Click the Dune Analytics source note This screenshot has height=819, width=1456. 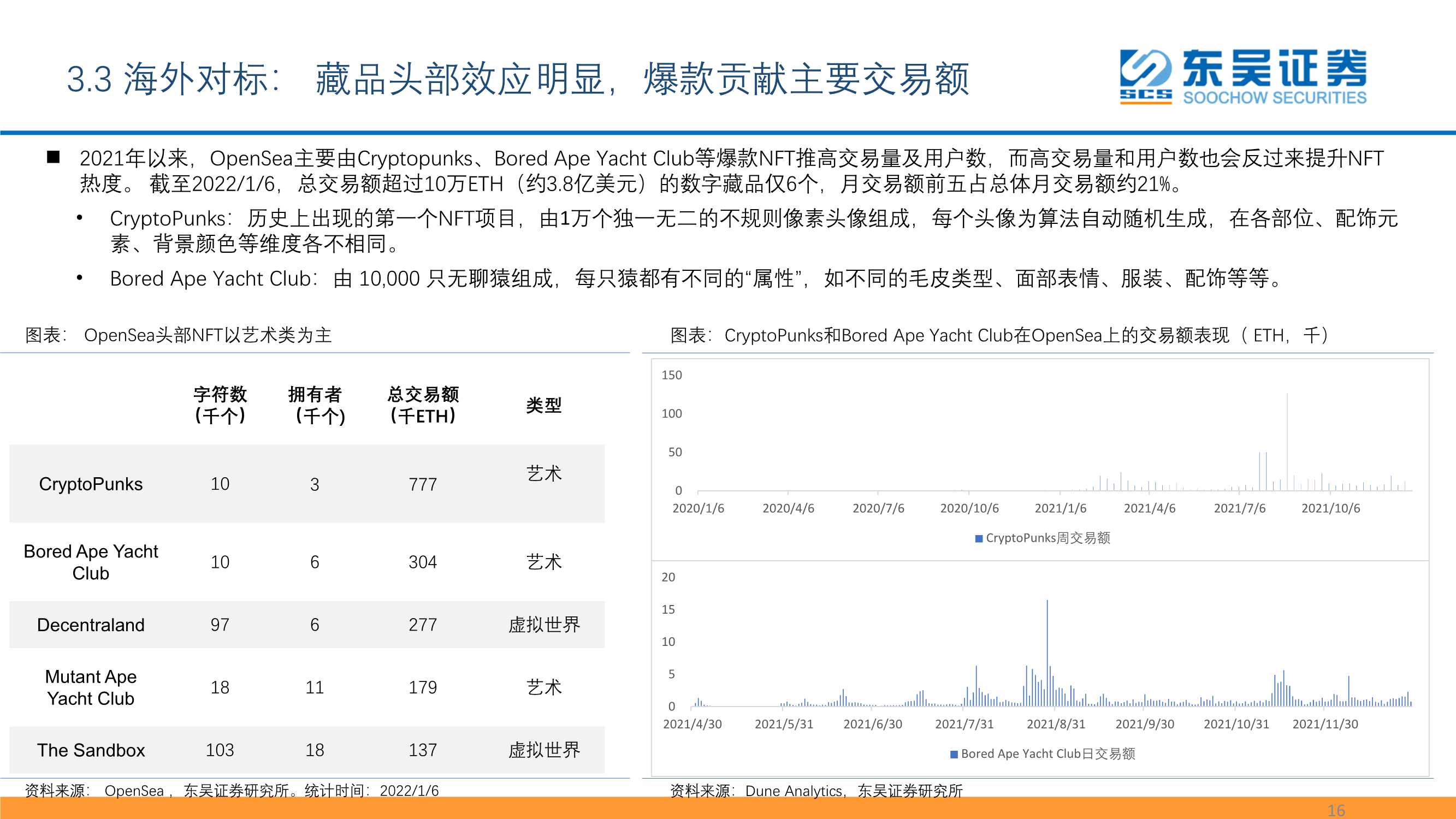tap(816, 791)
